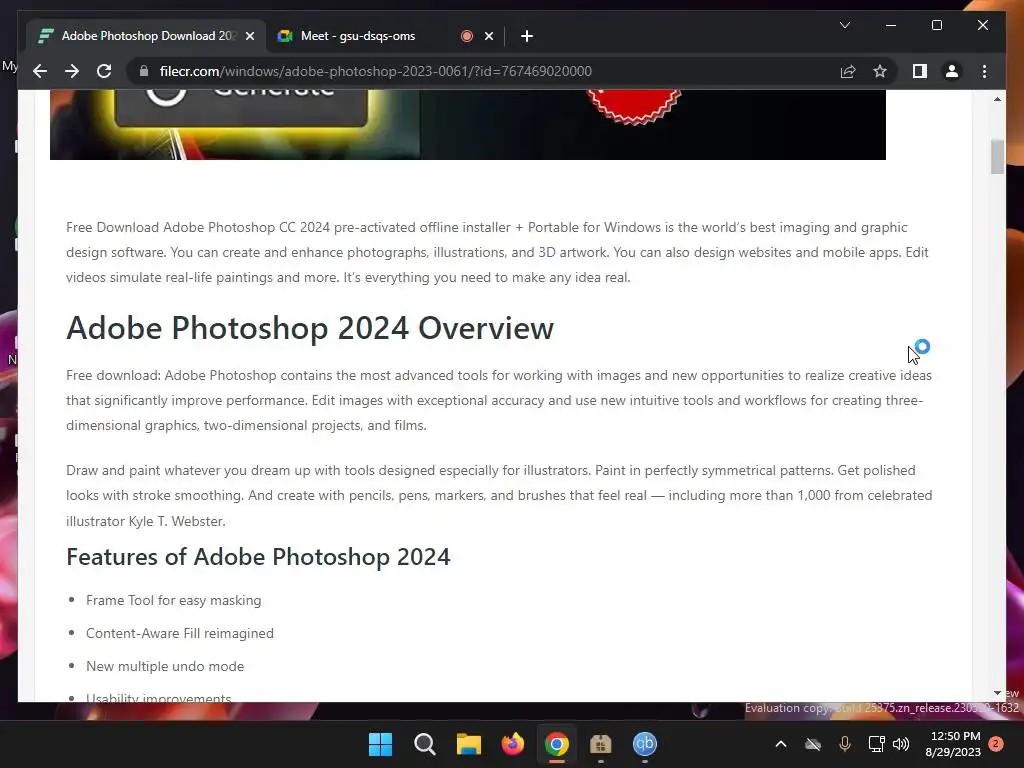Screen dimensions: 1024x768
Task: Reload the filecr.com page
Action: coord(104,71)
